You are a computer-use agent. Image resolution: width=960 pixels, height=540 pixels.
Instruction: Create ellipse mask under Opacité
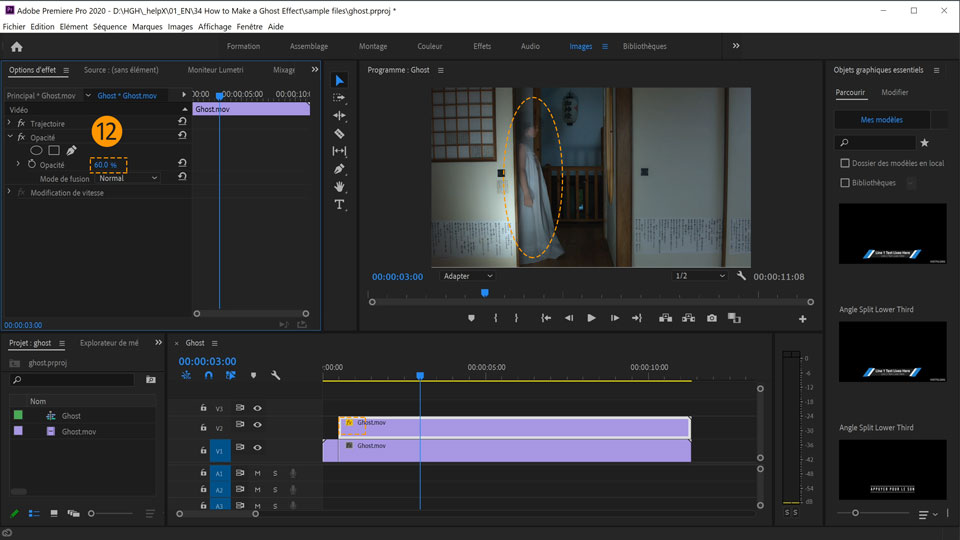(x=37, y=151)
